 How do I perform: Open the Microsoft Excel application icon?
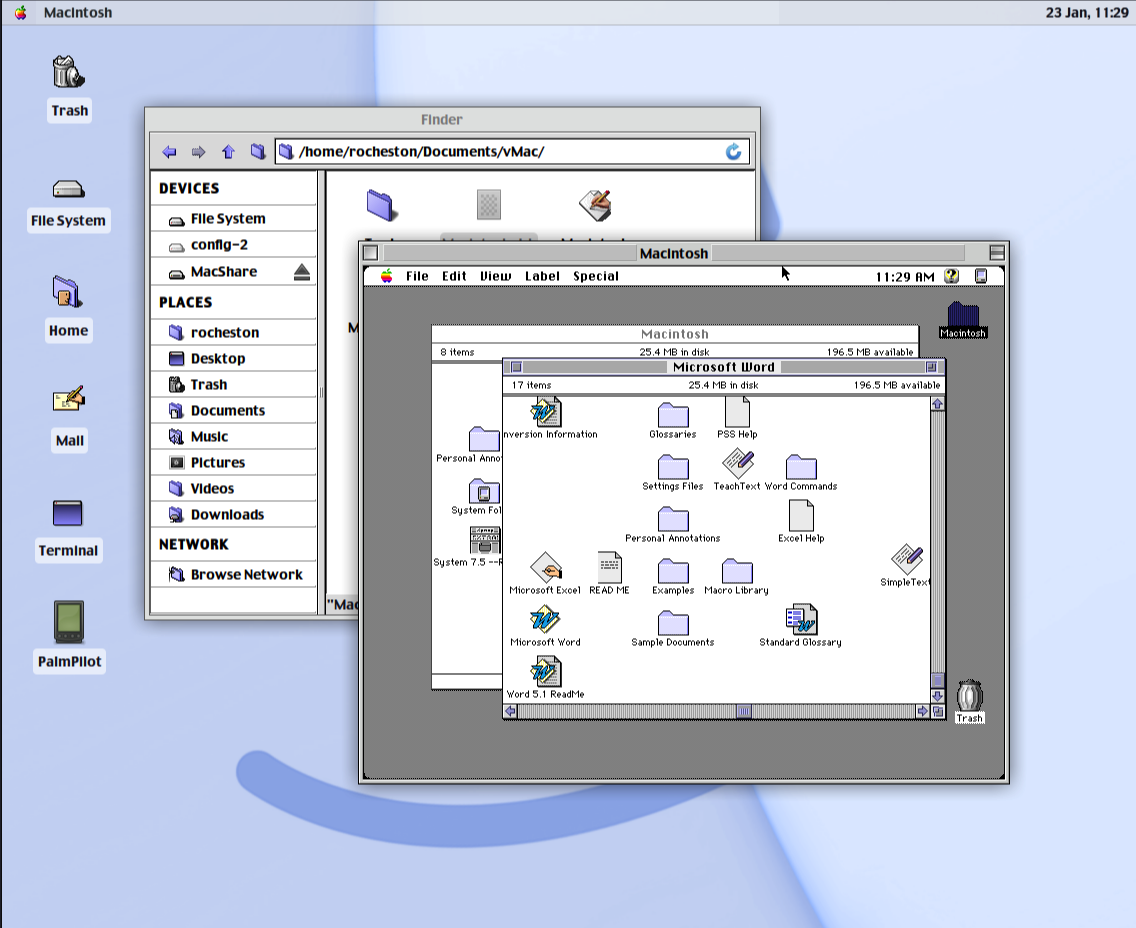(x=545, y=569)
